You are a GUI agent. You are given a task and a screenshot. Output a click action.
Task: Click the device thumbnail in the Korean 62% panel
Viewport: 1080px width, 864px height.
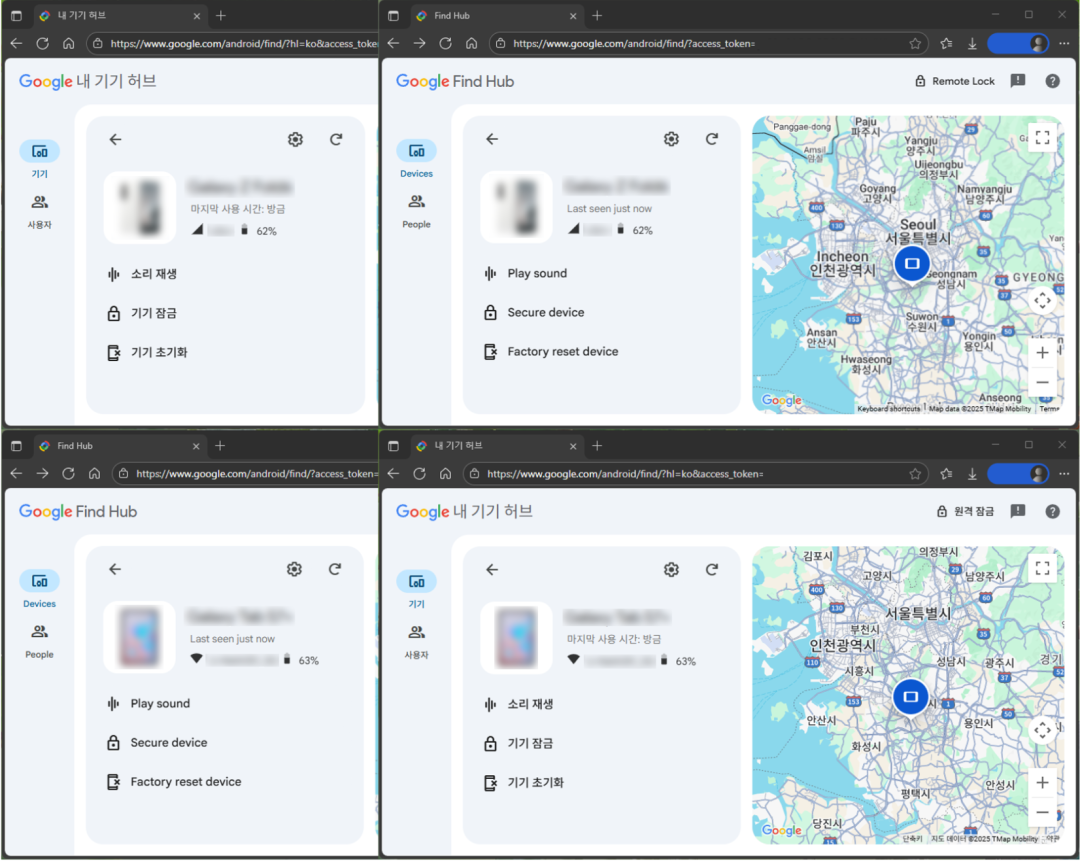(x=140, y=208)
